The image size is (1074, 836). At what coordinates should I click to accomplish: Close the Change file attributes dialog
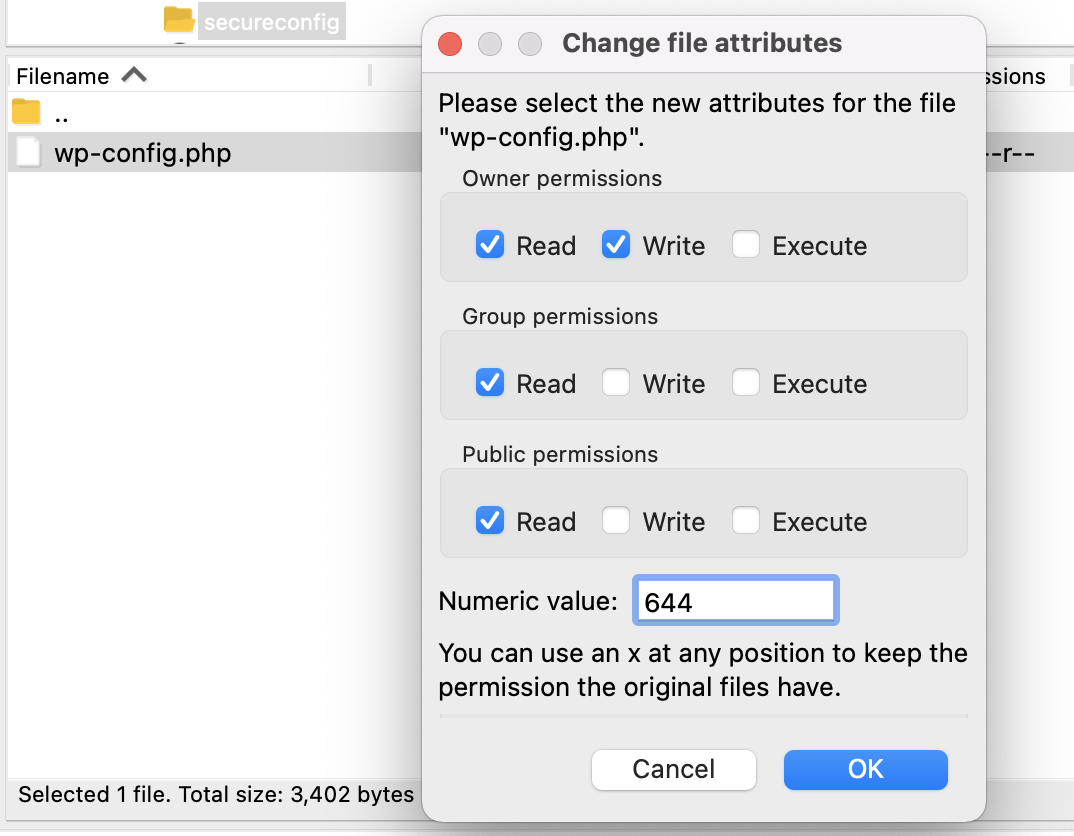pyautogui.click(x=449, y=44)
